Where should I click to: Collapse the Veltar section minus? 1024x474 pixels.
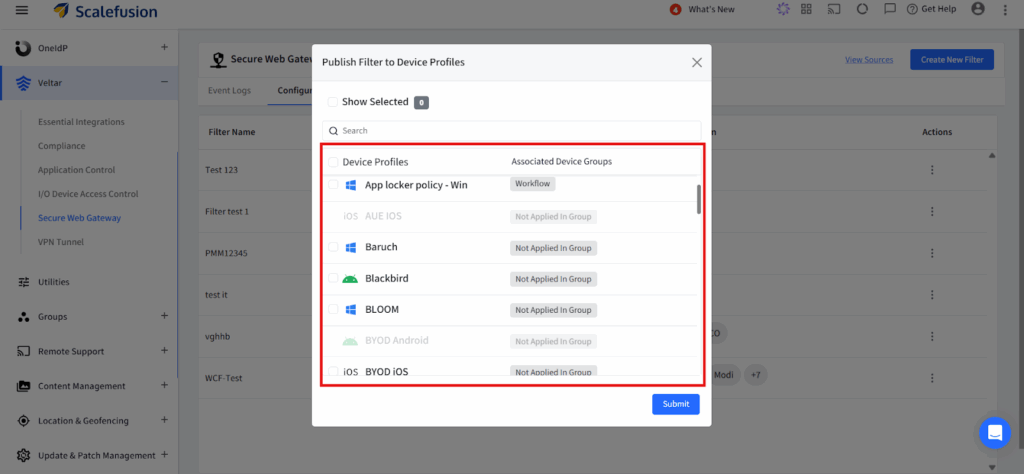click(x=165, y=82)
